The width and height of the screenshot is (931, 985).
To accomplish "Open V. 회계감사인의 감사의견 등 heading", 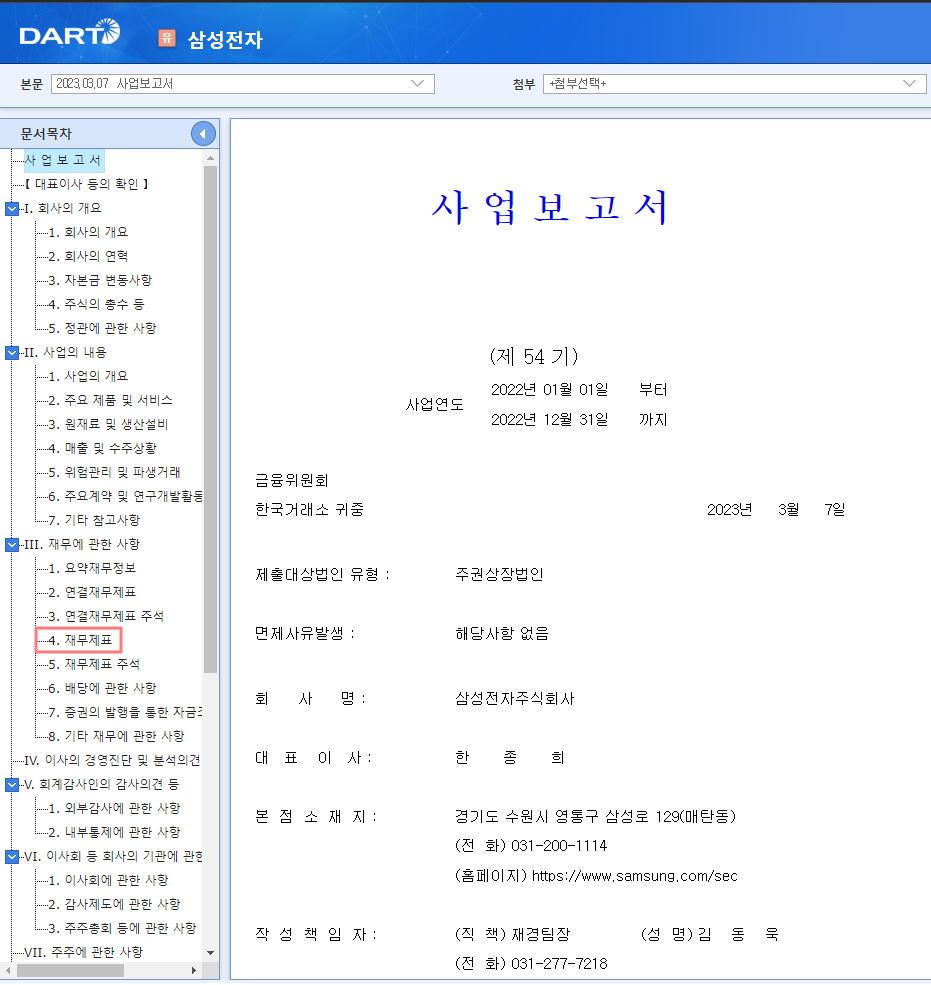I will click(x=102, y=784).
